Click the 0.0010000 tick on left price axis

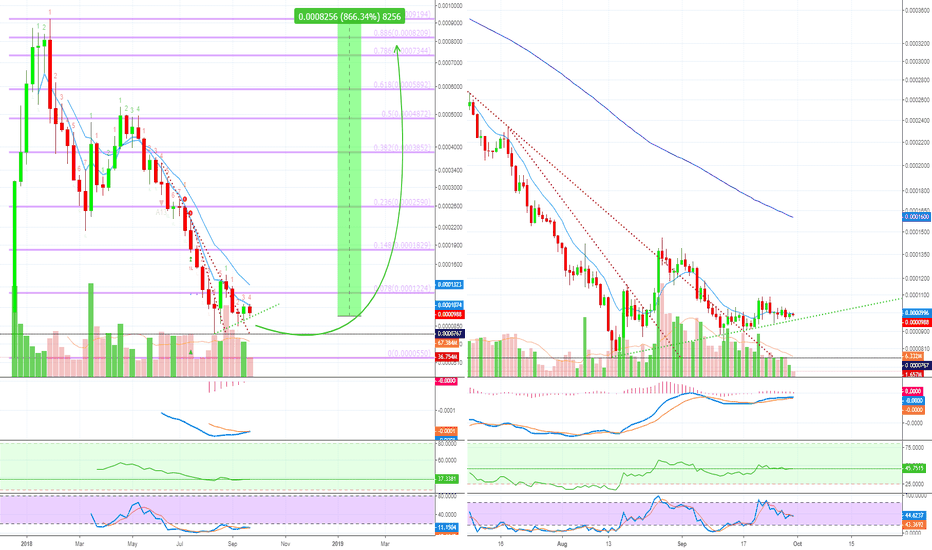449,6
